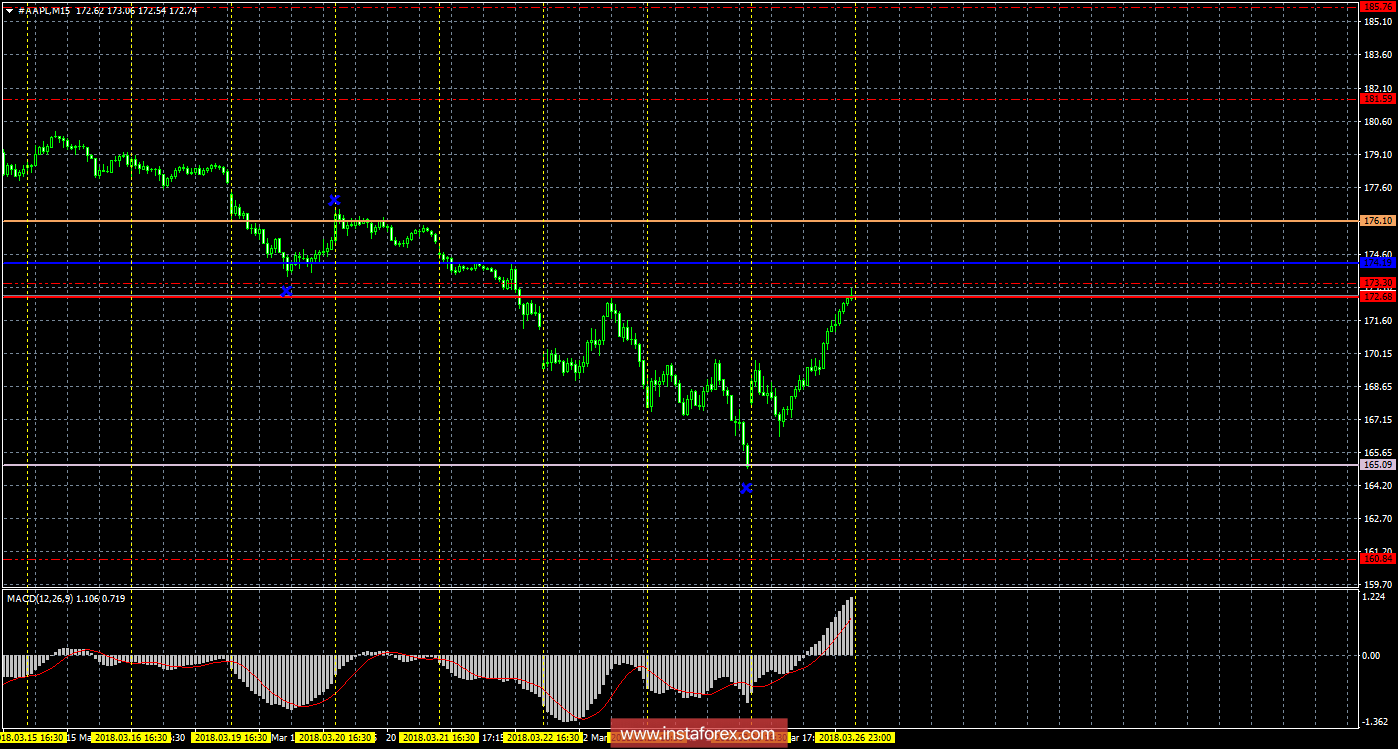This screenshot has width=1398, height=749.
Task: Click the 170.15 price axis label
Action: 1378,353
